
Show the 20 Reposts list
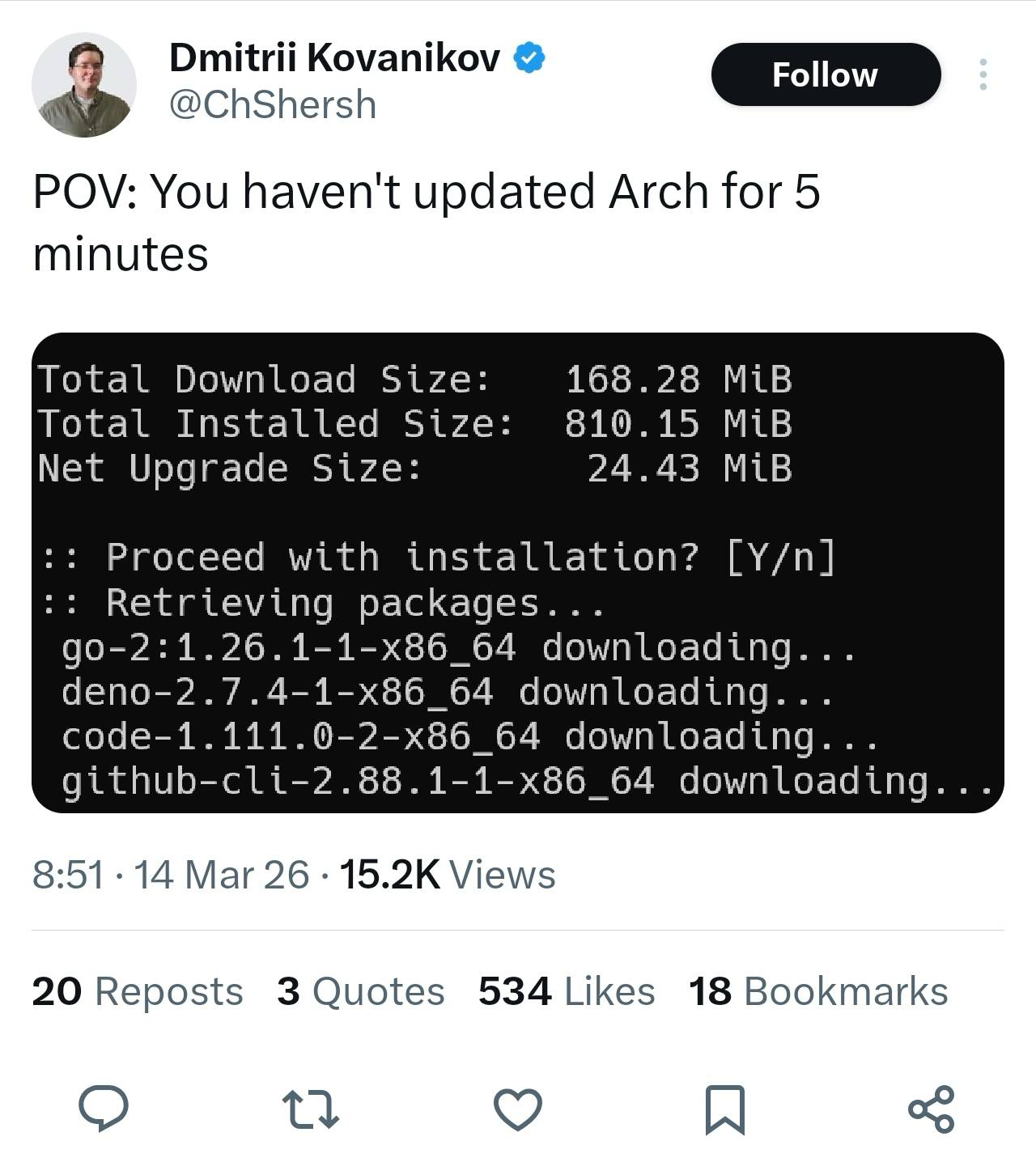[x=138, y=991]
